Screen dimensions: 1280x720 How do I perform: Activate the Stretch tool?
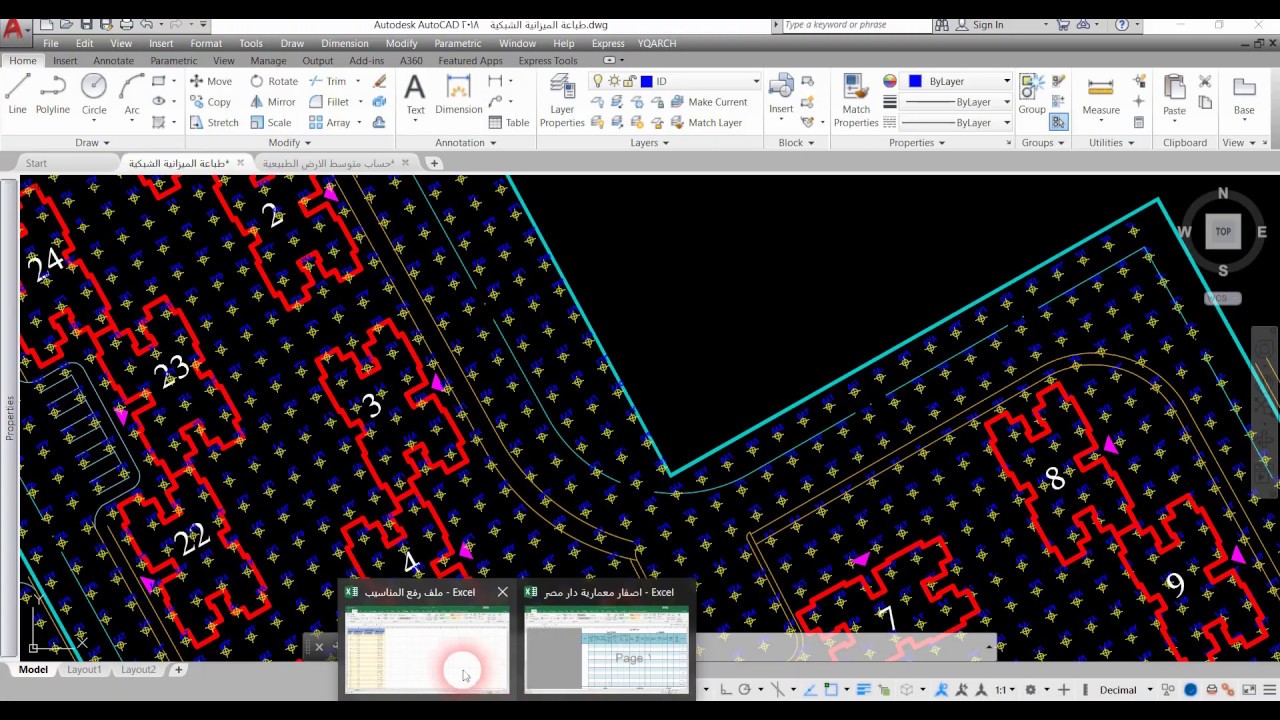214,123
